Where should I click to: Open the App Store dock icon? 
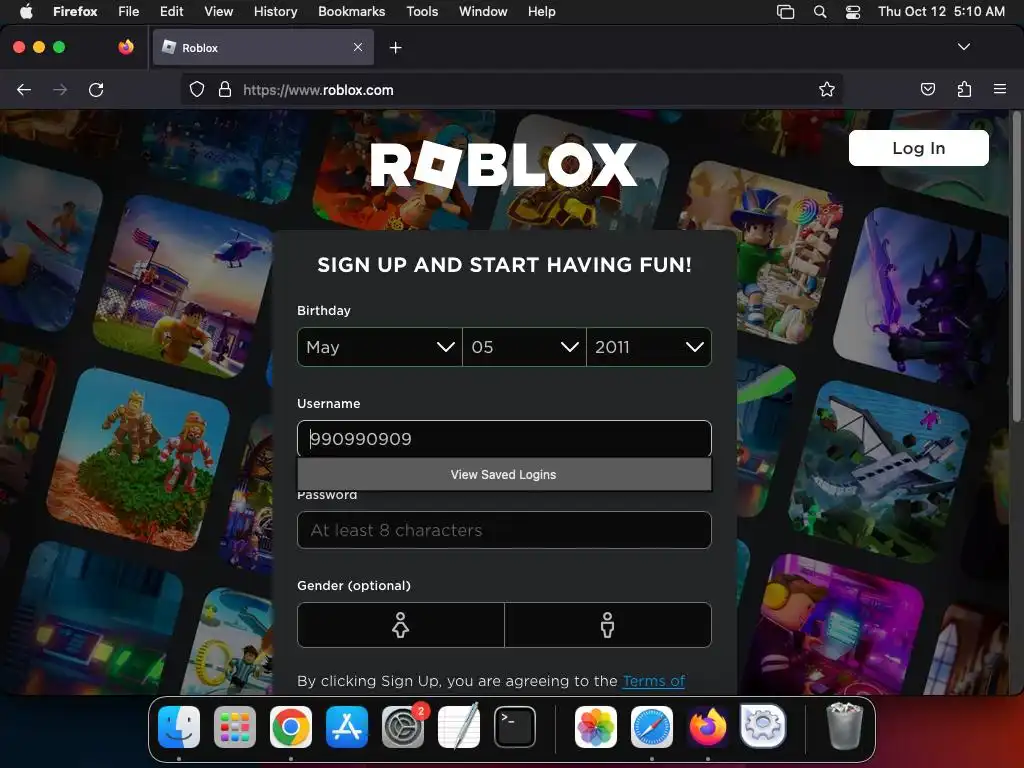(x=347, y=726)
